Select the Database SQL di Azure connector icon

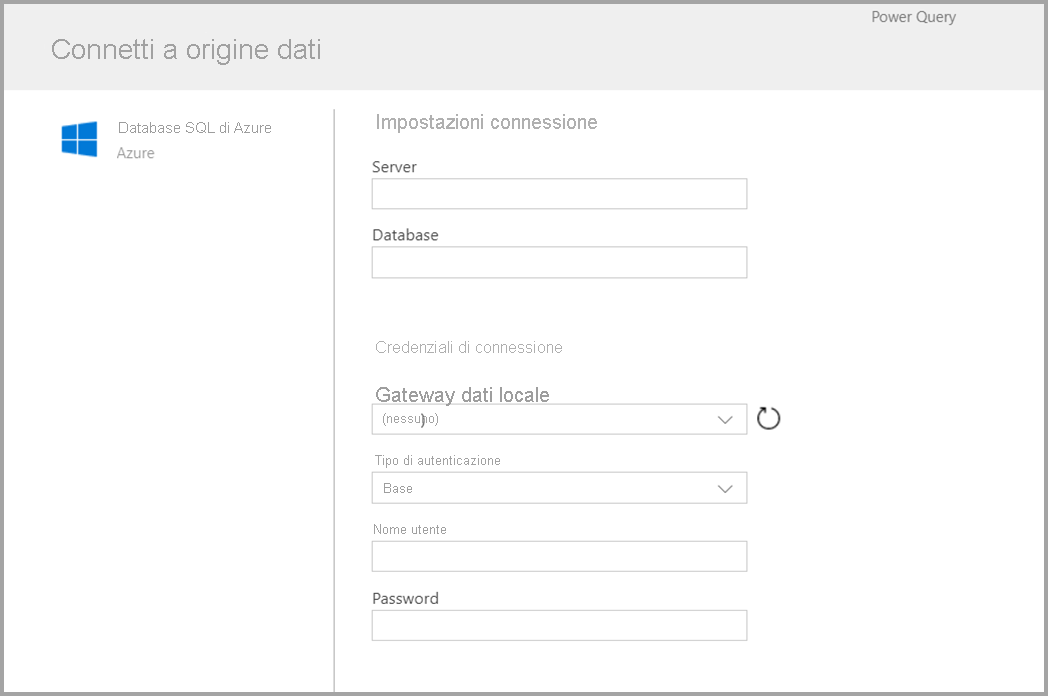80,139
